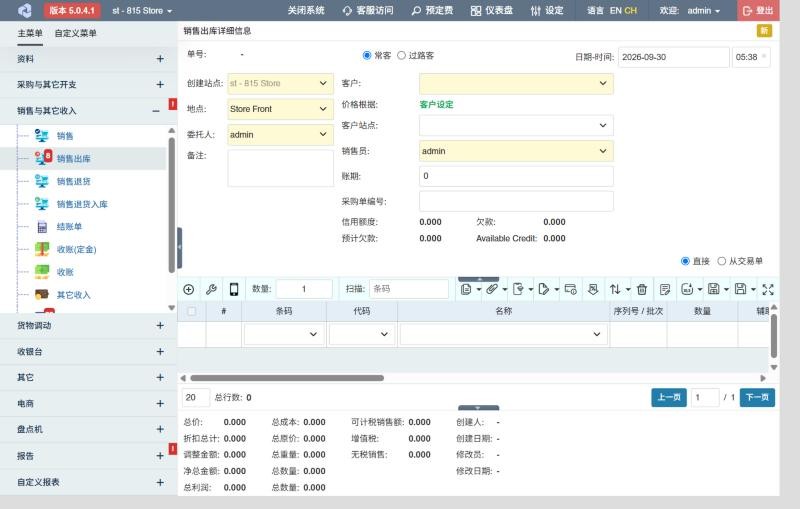Select the 过路客 radio button
The height and width of the screenshot is (509, 800).
tap(402, 55)
